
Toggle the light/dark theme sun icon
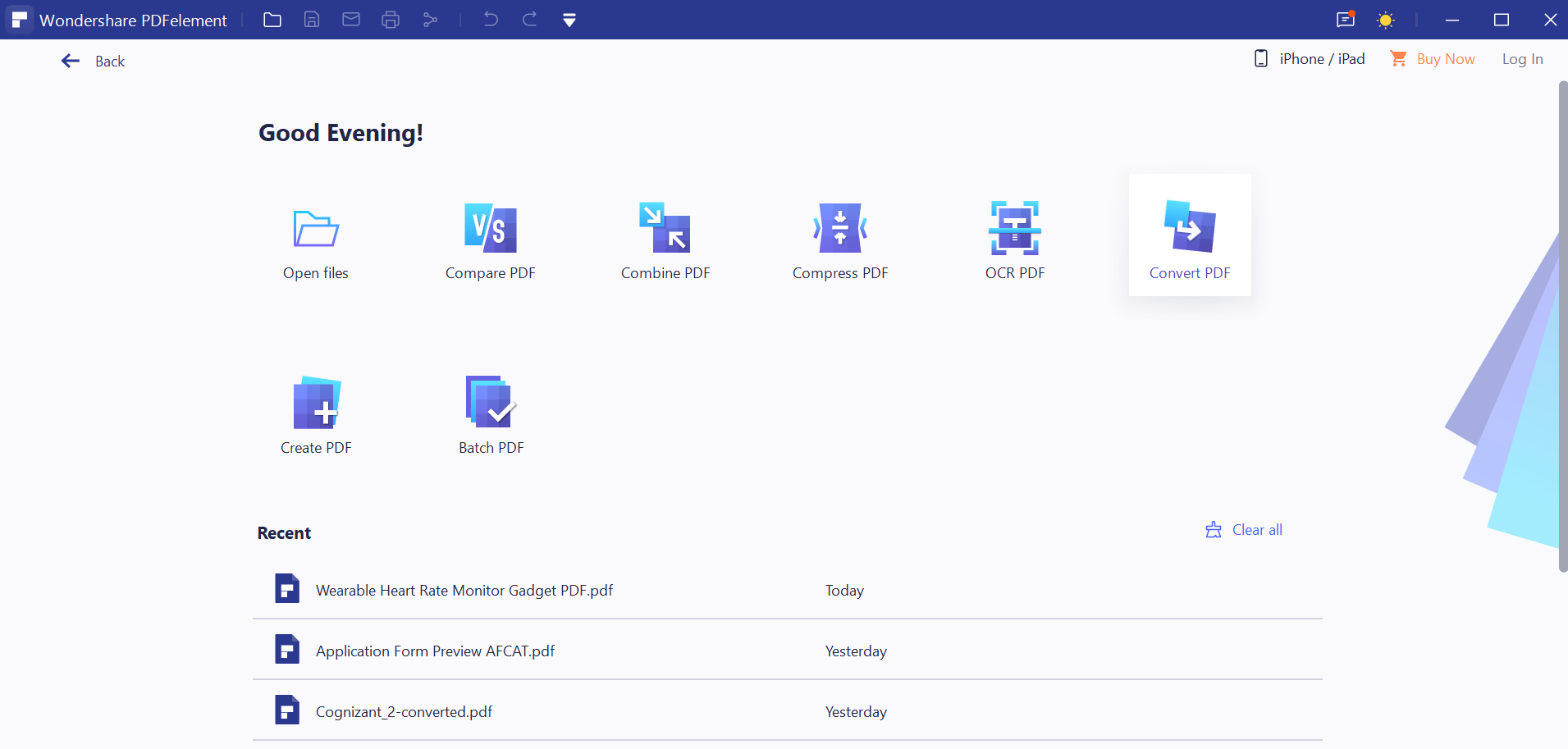tap(1385, 21)
